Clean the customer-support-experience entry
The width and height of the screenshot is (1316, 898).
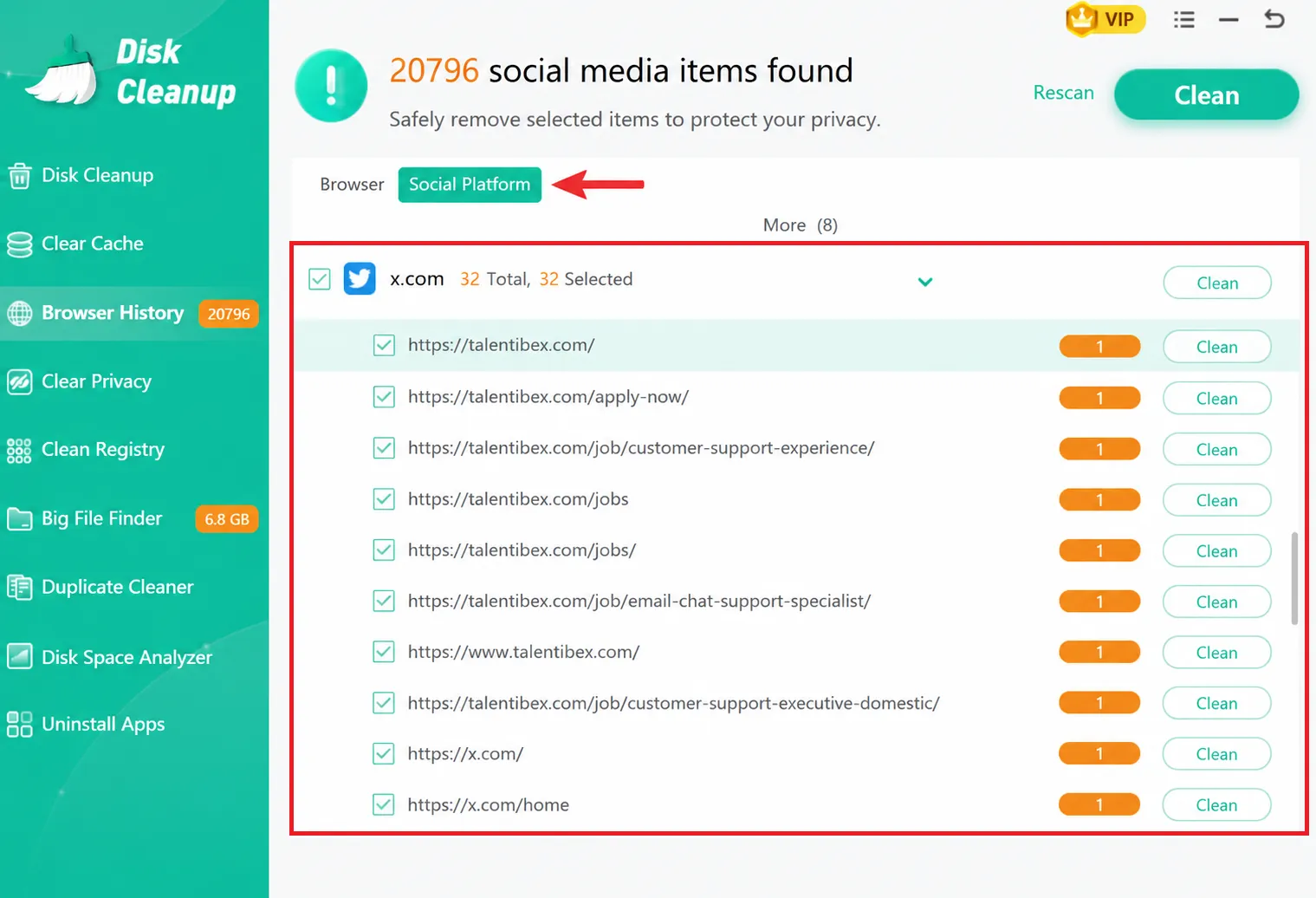(1216, 449)
